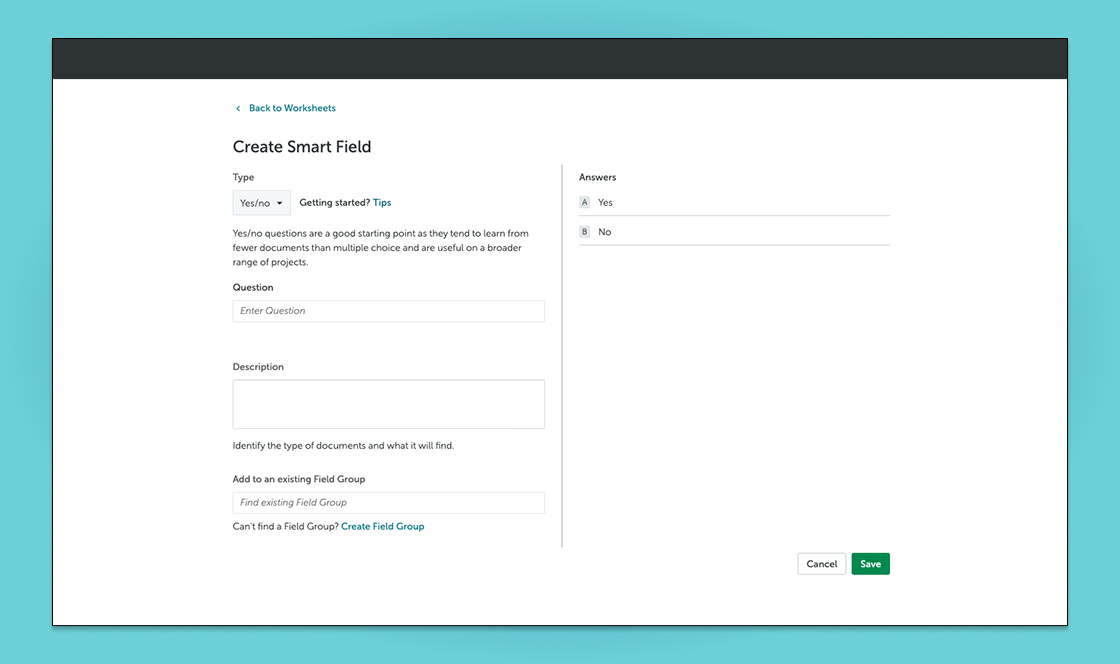Go Back to Worksheets

(x=292, y=107)
